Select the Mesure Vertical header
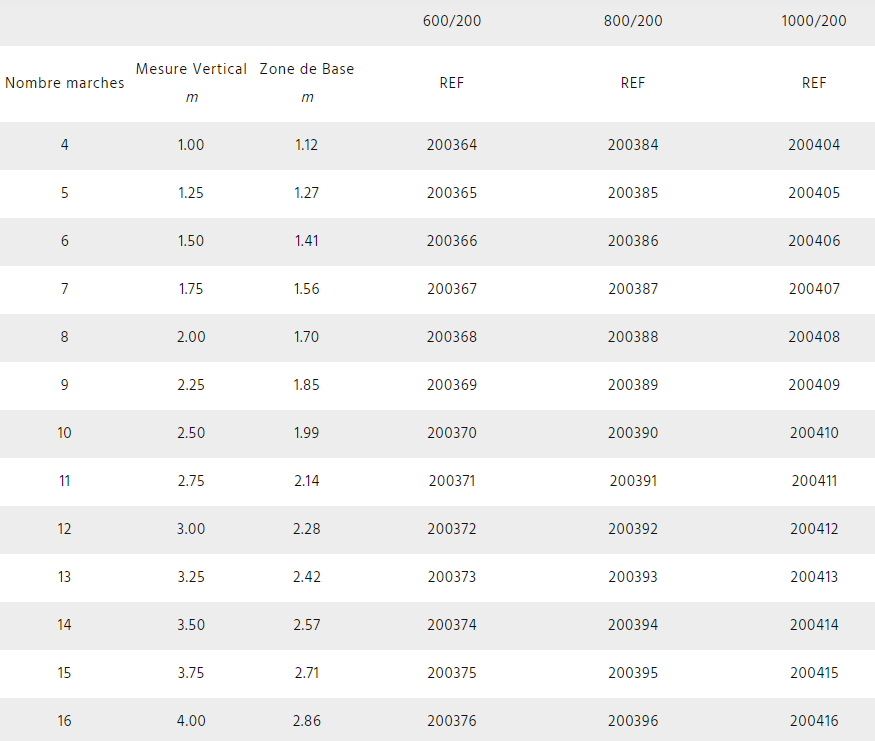The width and height of the screenshot is (875, 741). pos(191,69)
